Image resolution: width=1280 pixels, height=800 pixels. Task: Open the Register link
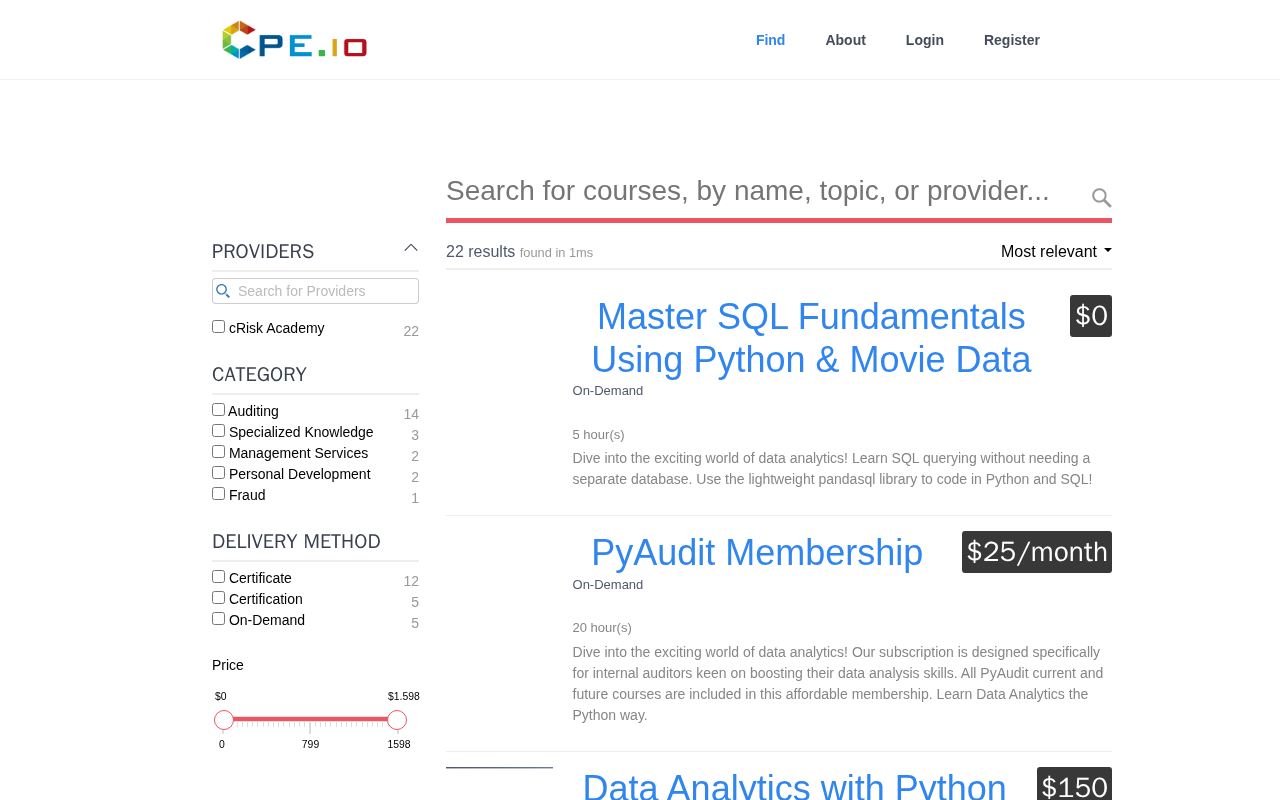pos(1012,40)
